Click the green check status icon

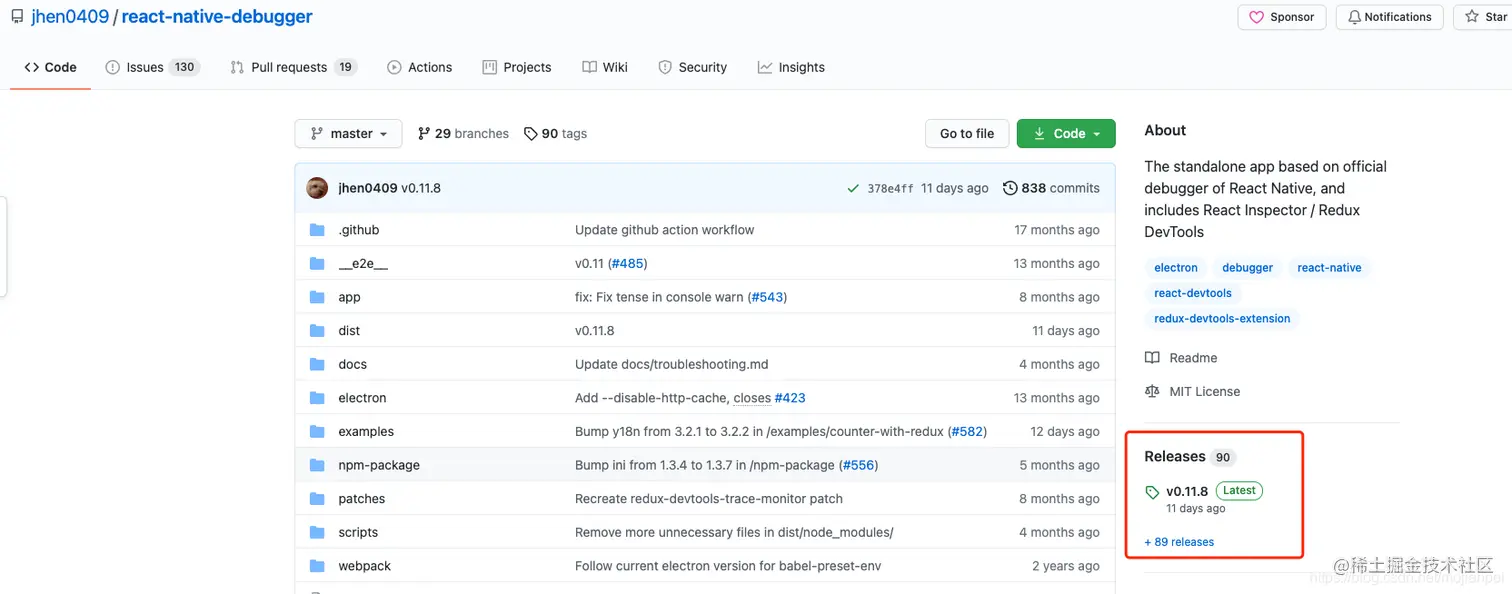click(853, 188)
